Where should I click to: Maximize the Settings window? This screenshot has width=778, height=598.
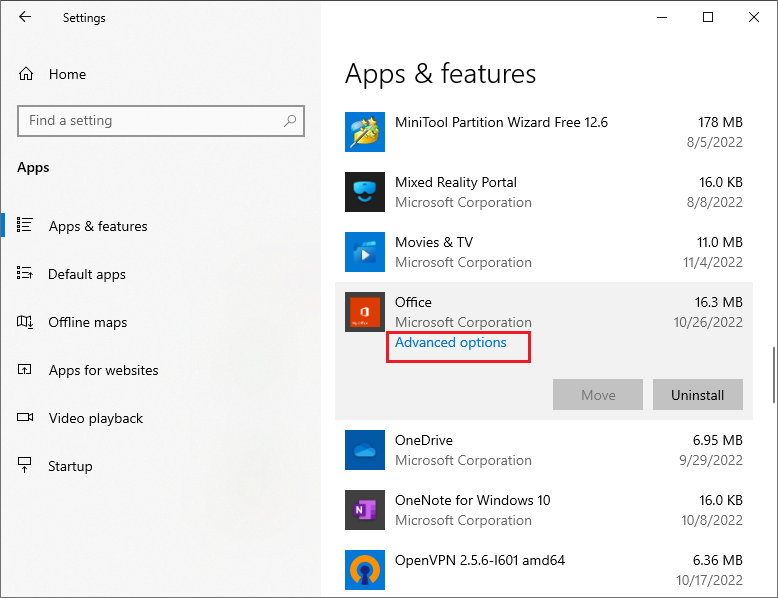point(708,17)
